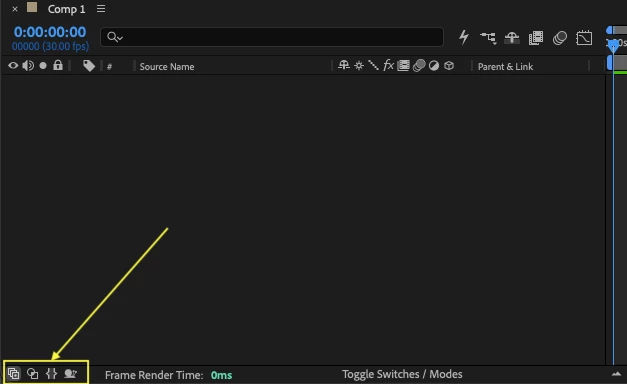The image size is (627, 384).
Task: Click the blue current-time indicator playhead
Action: tap(613, 46)
